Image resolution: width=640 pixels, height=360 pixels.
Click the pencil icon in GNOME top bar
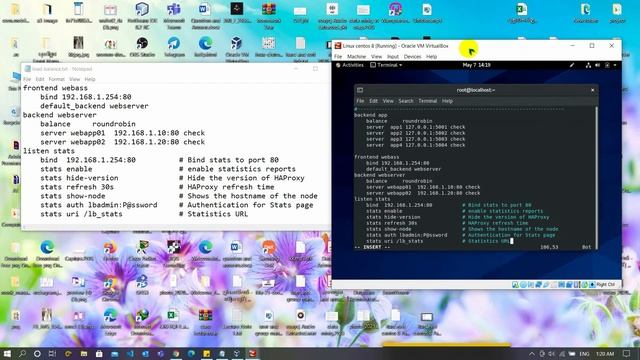click(x=572, y=65)
